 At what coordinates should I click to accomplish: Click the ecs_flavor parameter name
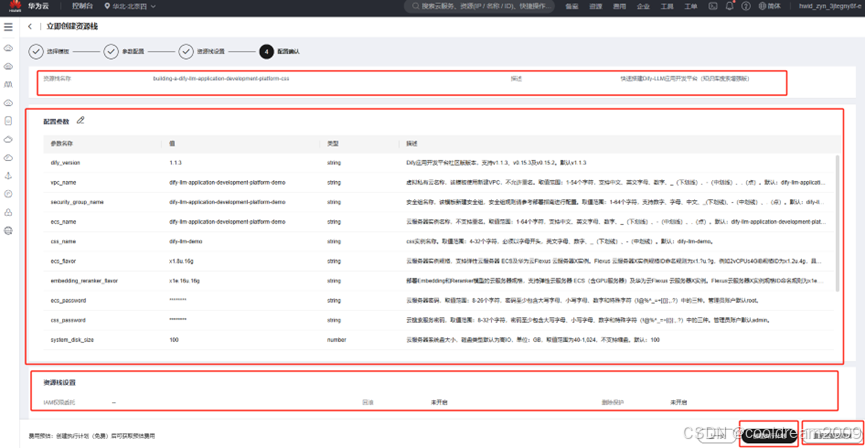tap(61, 261)
